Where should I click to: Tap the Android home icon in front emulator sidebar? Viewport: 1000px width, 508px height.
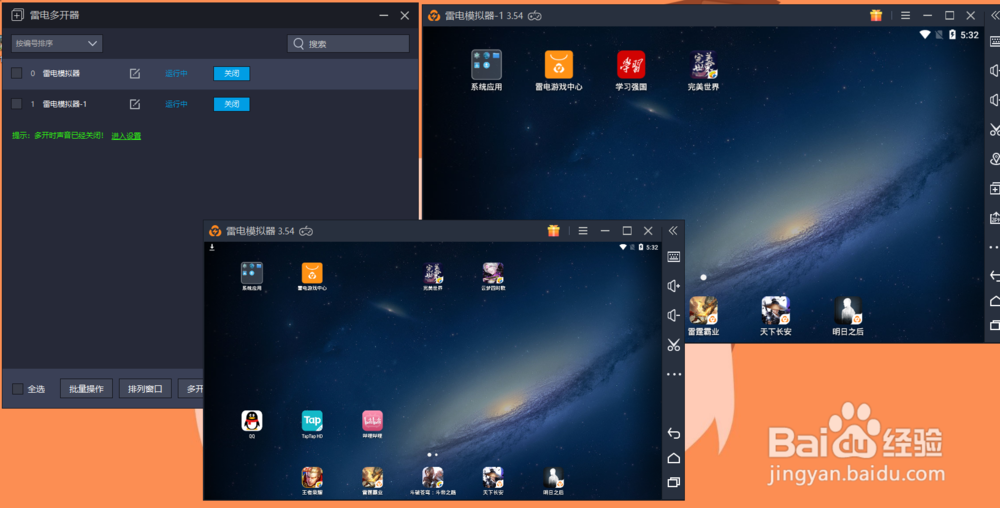[673, 458]
